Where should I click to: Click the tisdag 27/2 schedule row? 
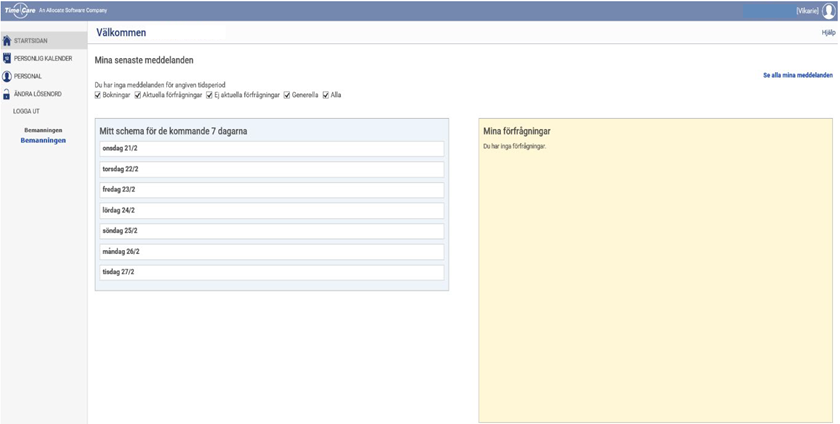(x=271, y=273)
